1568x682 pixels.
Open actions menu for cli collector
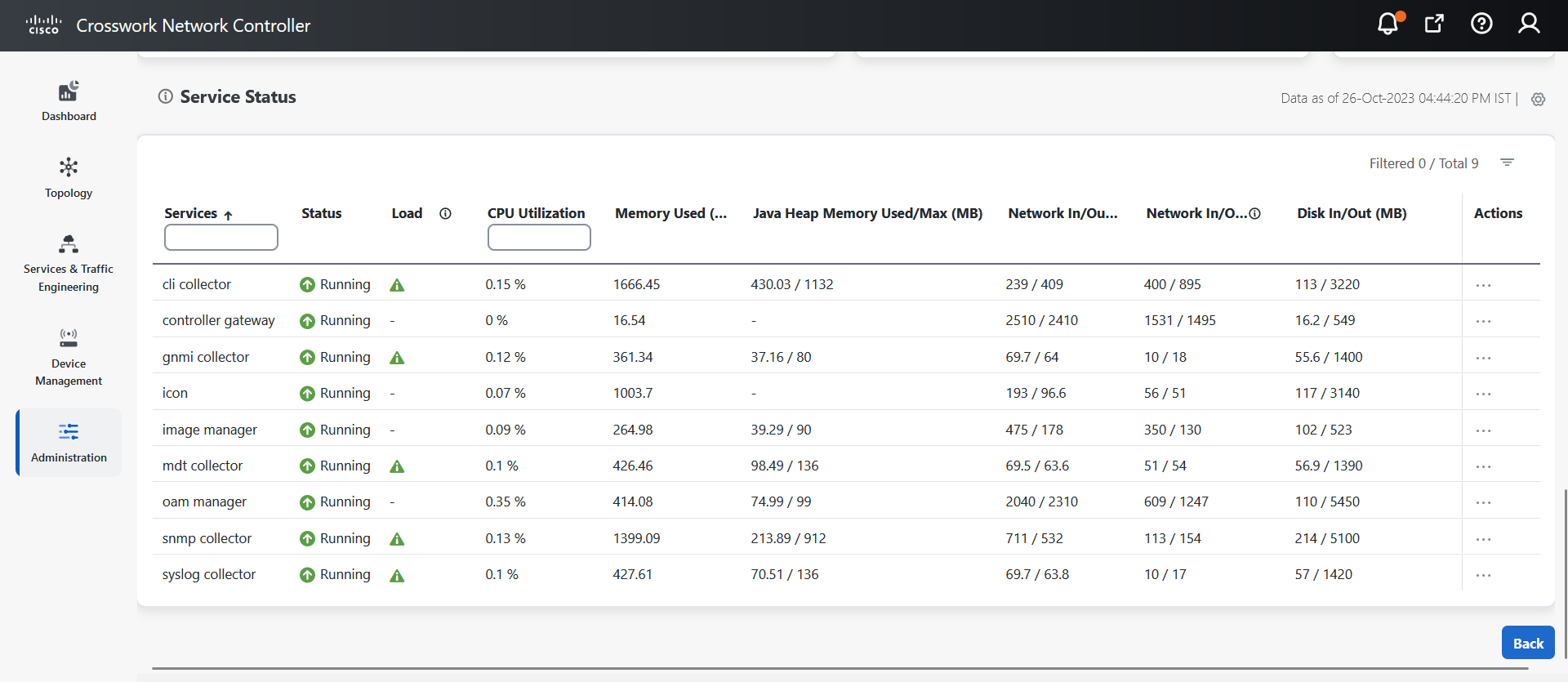(x=1483, y=285)
